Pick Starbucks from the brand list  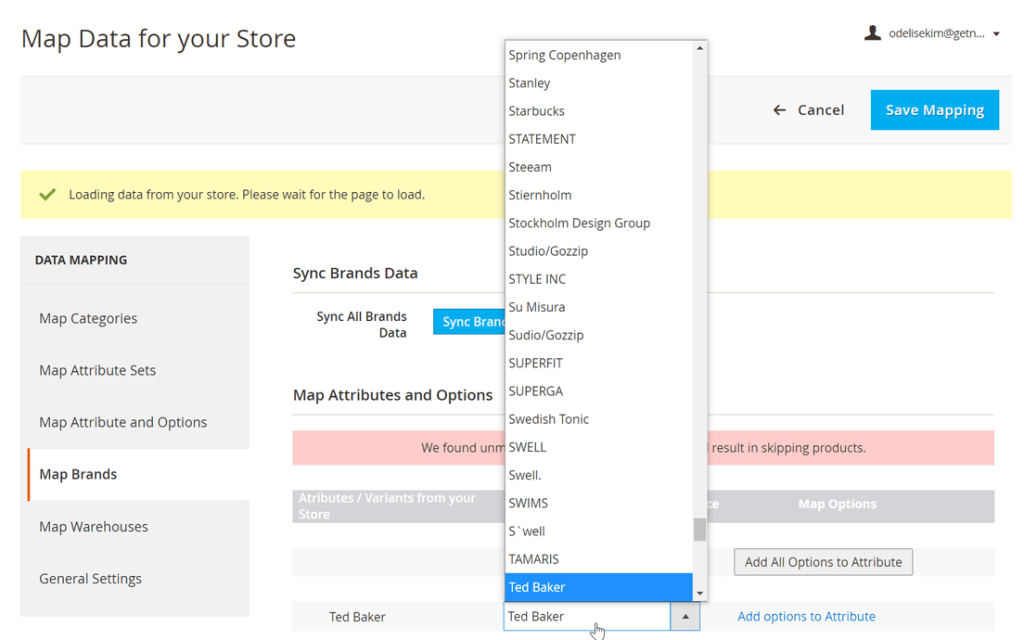coord(599,111)
